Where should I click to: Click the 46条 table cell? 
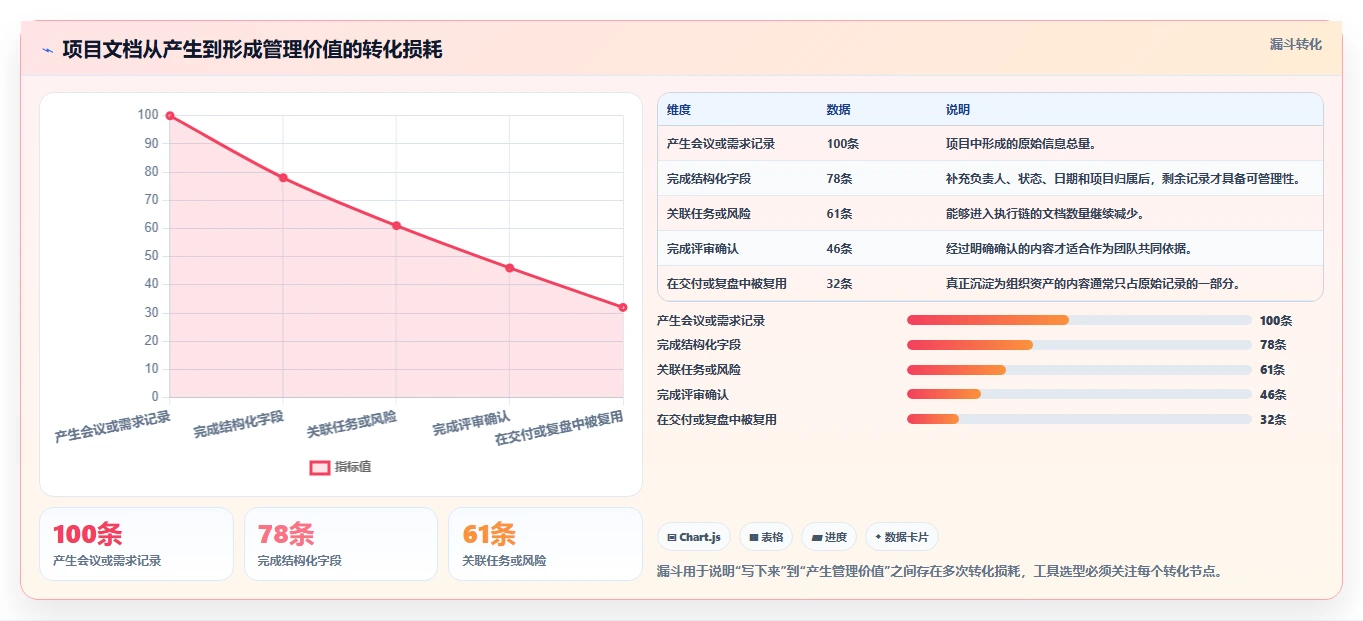(x=839, y=249)
